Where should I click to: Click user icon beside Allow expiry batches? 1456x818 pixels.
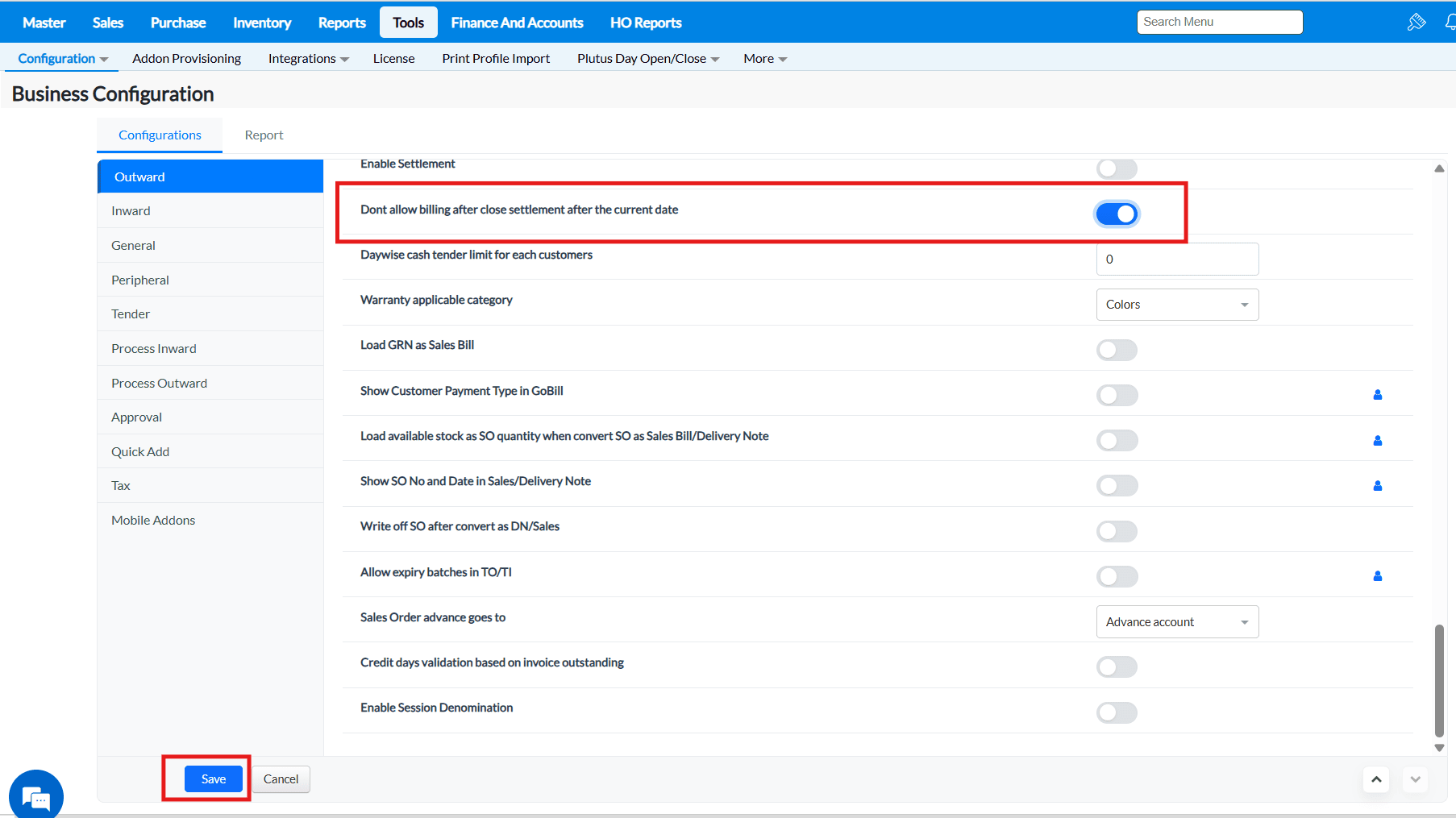(1378, 576)
